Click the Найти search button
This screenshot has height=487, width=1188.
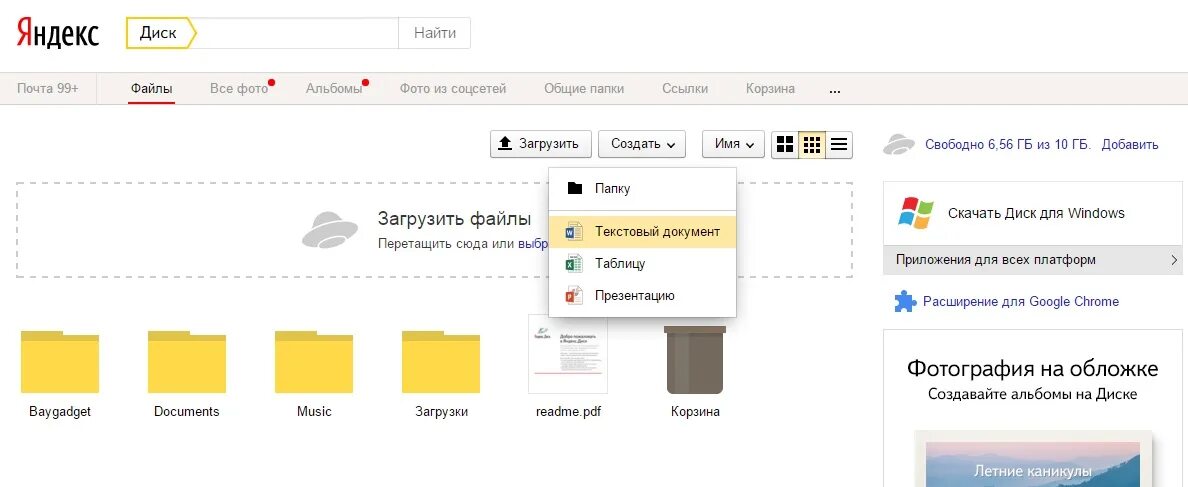coord(435,33)
